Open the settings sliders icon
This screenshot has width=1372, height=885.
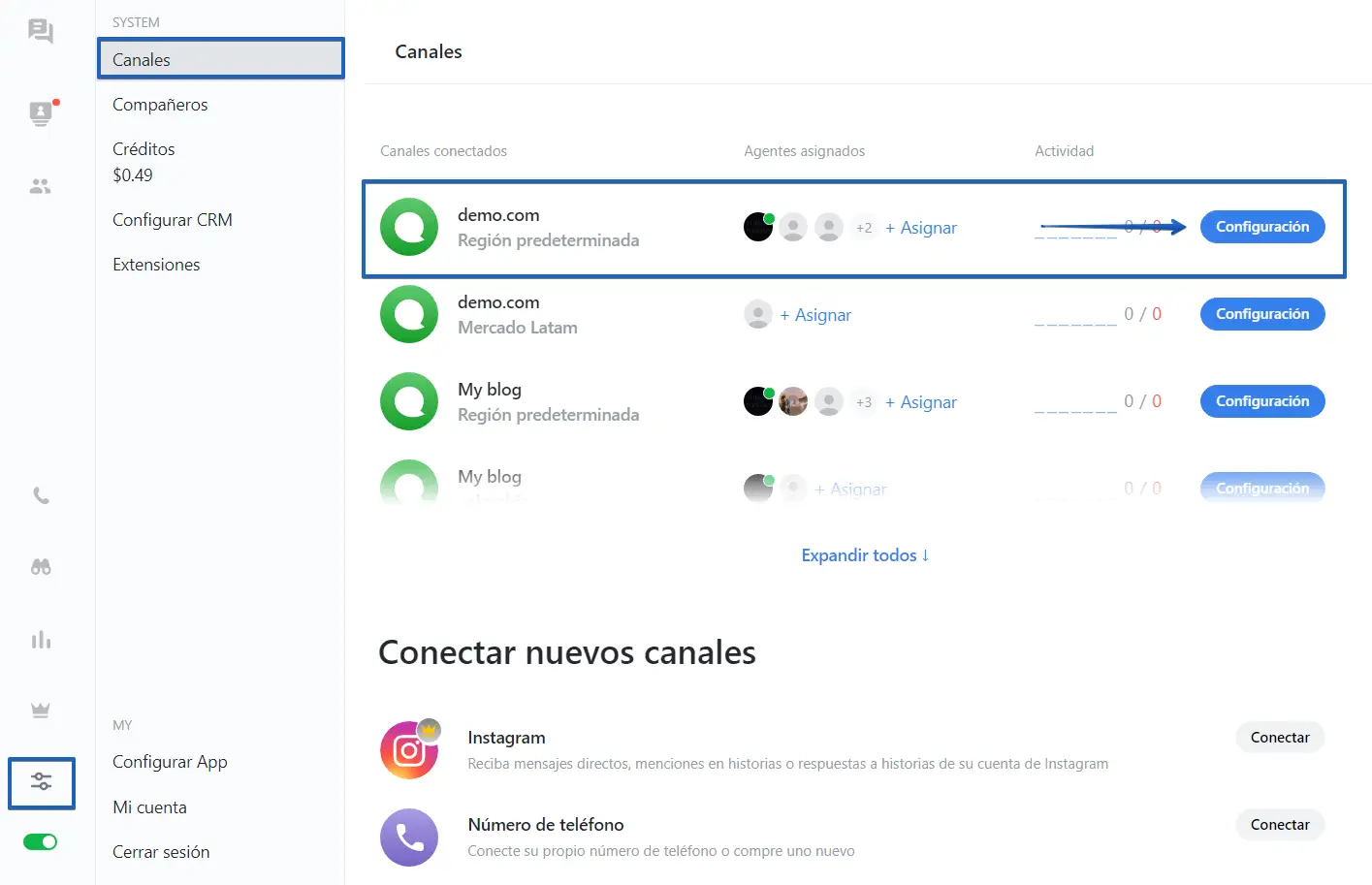tap(41, 781)
